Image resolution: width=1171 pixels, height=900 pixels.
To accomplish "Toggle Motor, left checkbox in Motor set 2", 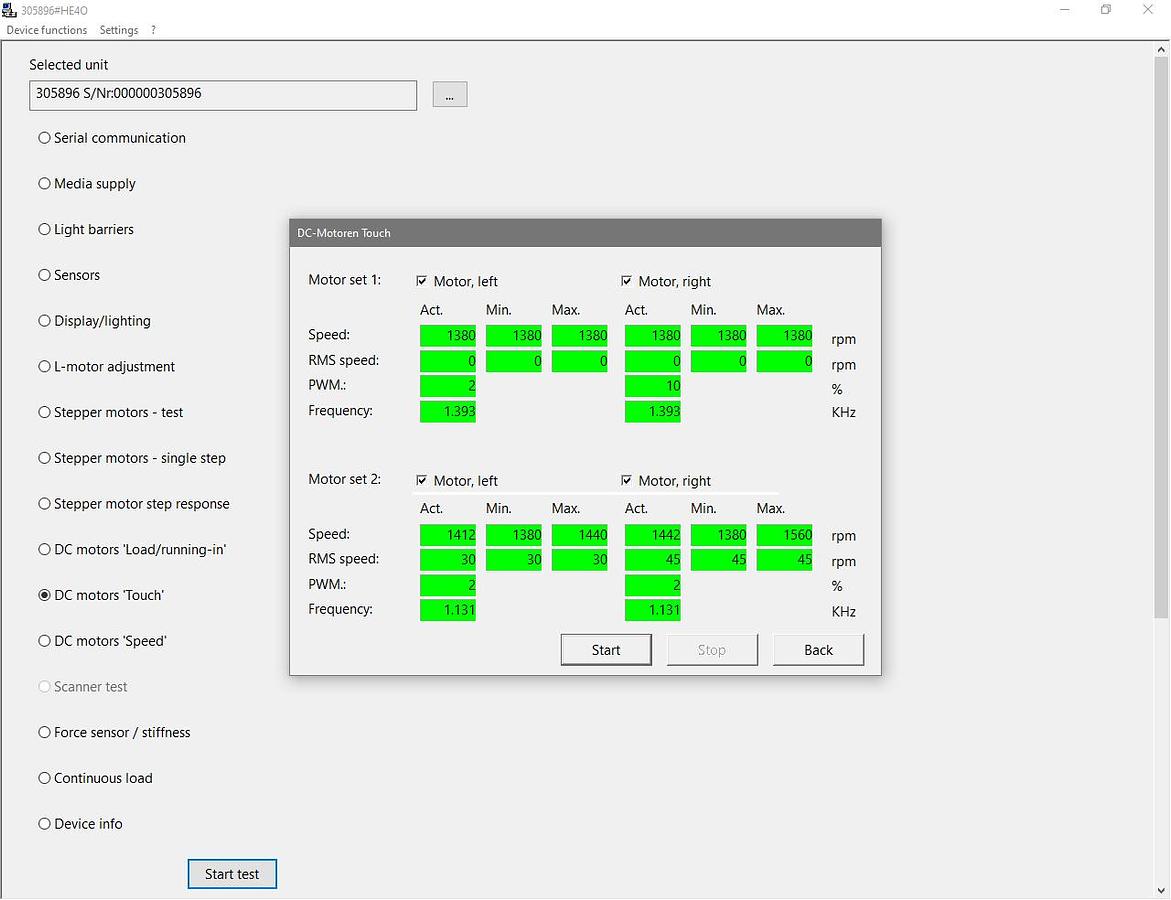I will (x=422, y=480).
